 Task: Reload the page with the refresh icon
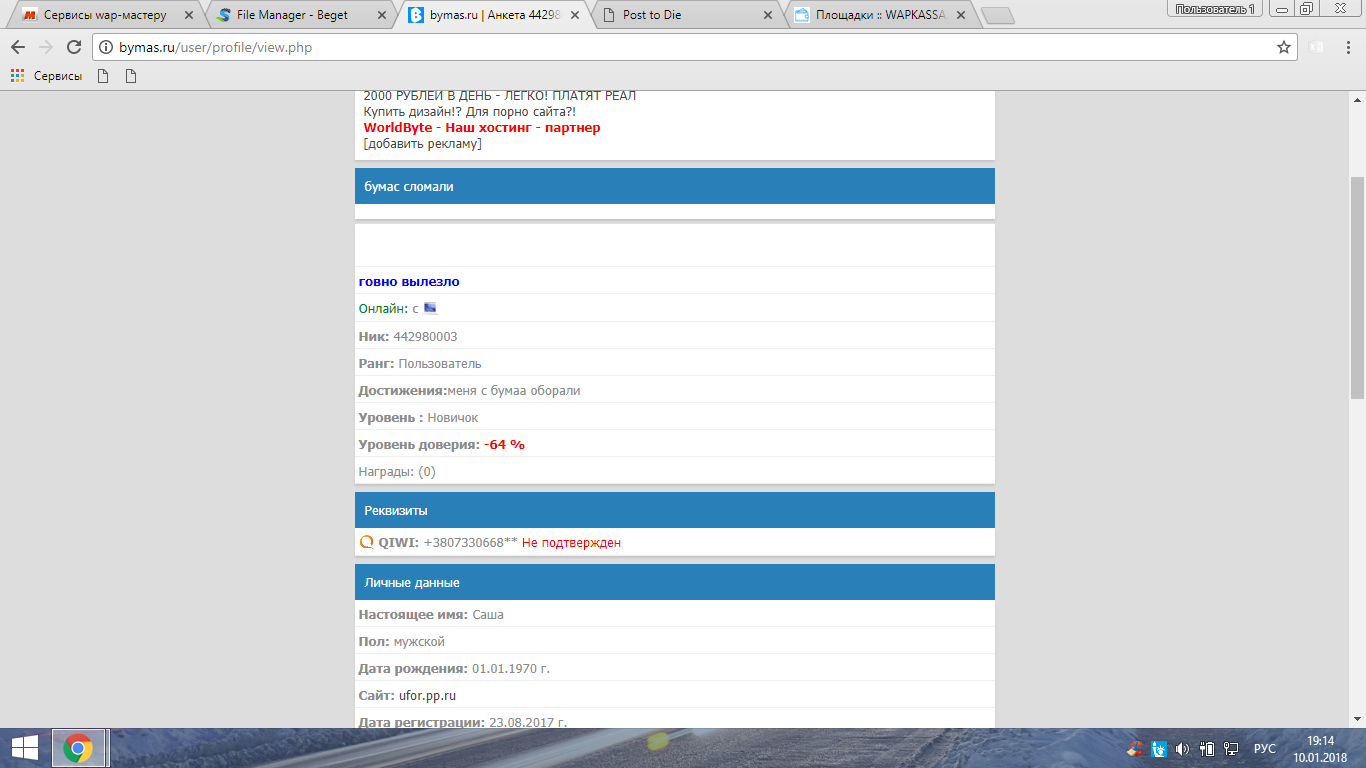(73, 47)
